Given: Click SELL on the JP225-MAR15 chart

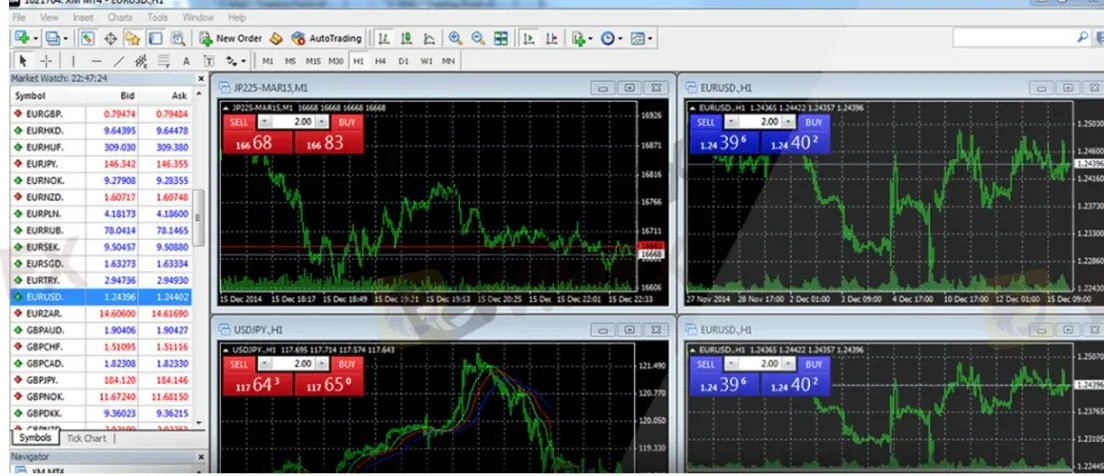Looking at the screenshot, I should [239, 122].
